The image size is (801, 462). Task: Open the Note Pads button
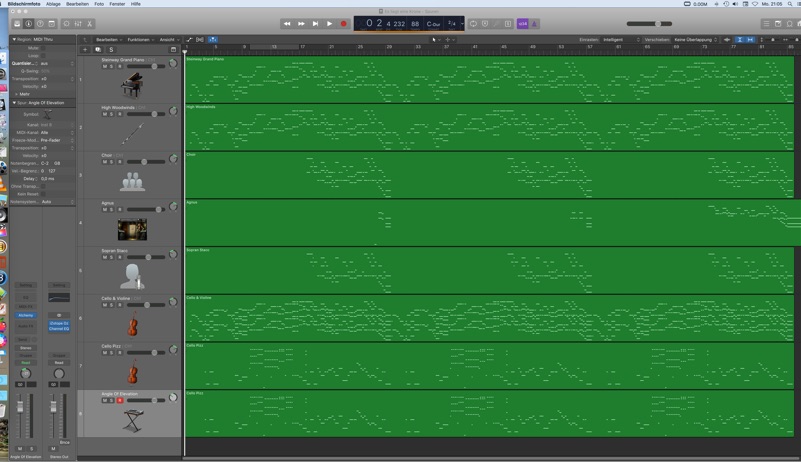[x=778, y=24]
